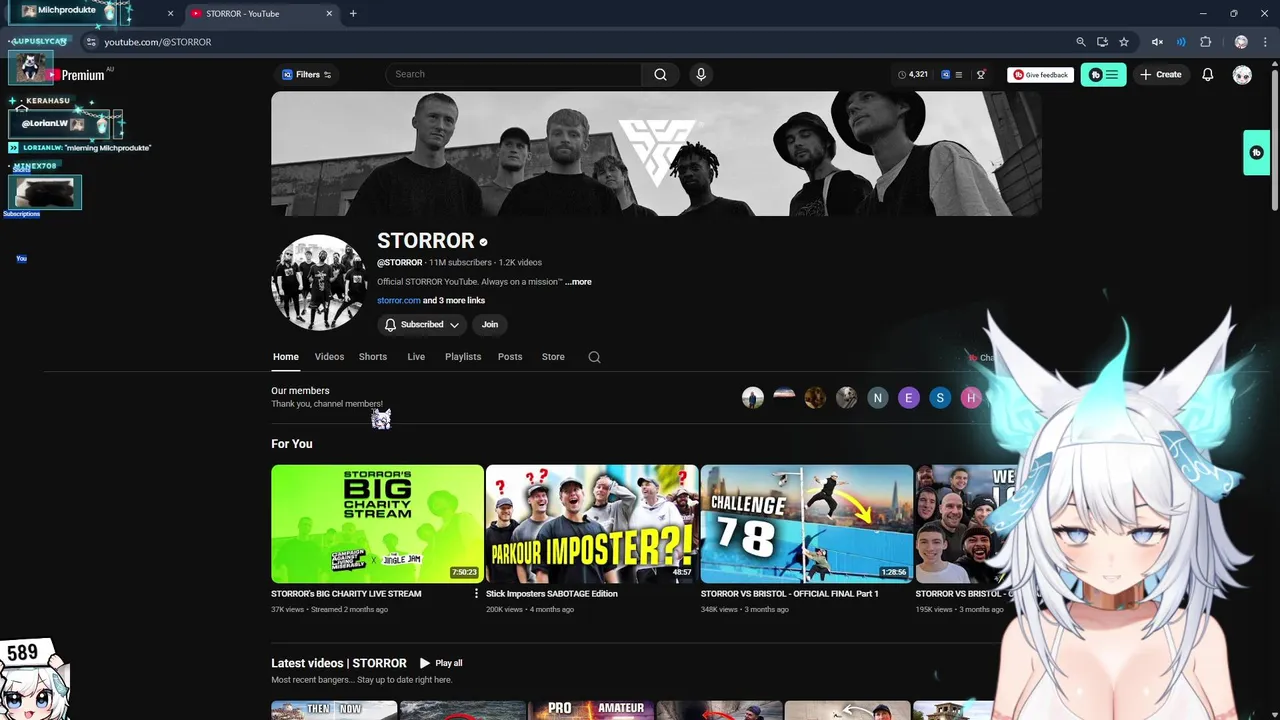This screenshot has width=1280, height=720.
Task: Open the vidIQ 4,321 clock counter
Action: point(913,75)
